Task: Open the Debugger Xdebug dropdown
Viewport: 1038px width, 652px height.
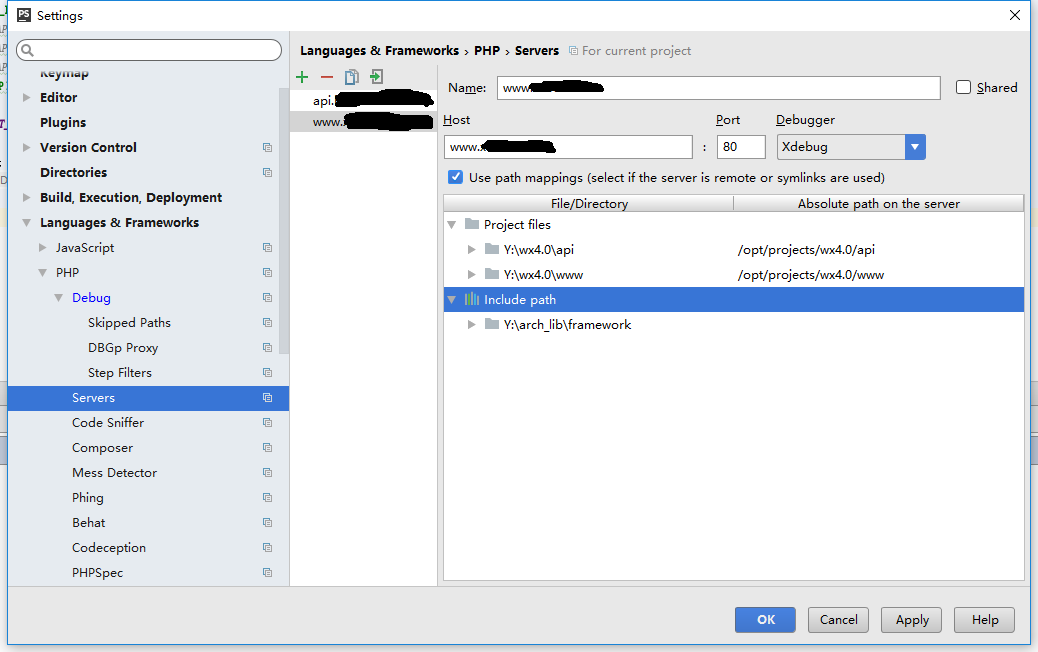Action: coord(915,147)
